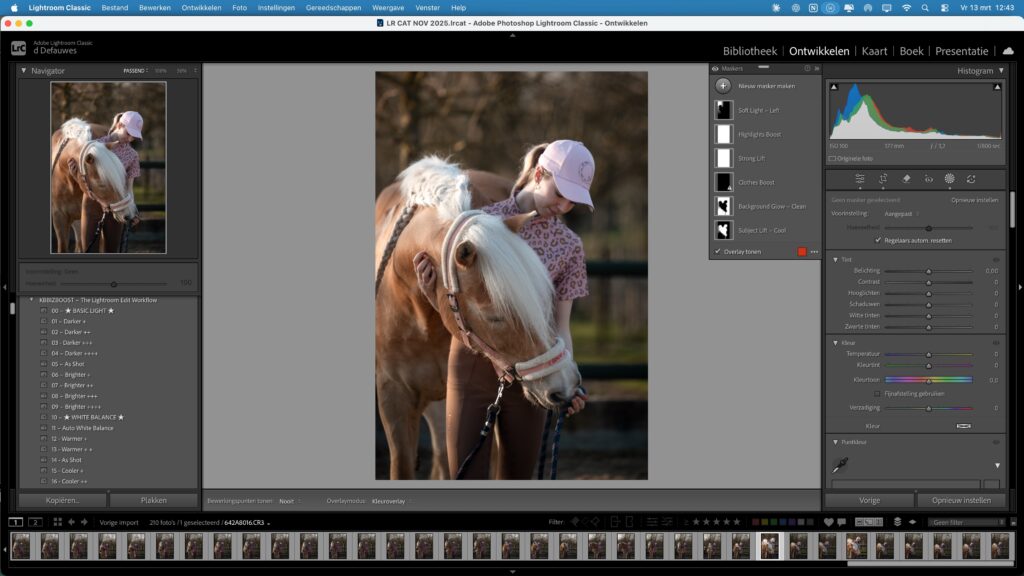Select the basic adjustments sliders icon
The height and width of the screenshot is (576, 1024).
(x=861, y=178)
